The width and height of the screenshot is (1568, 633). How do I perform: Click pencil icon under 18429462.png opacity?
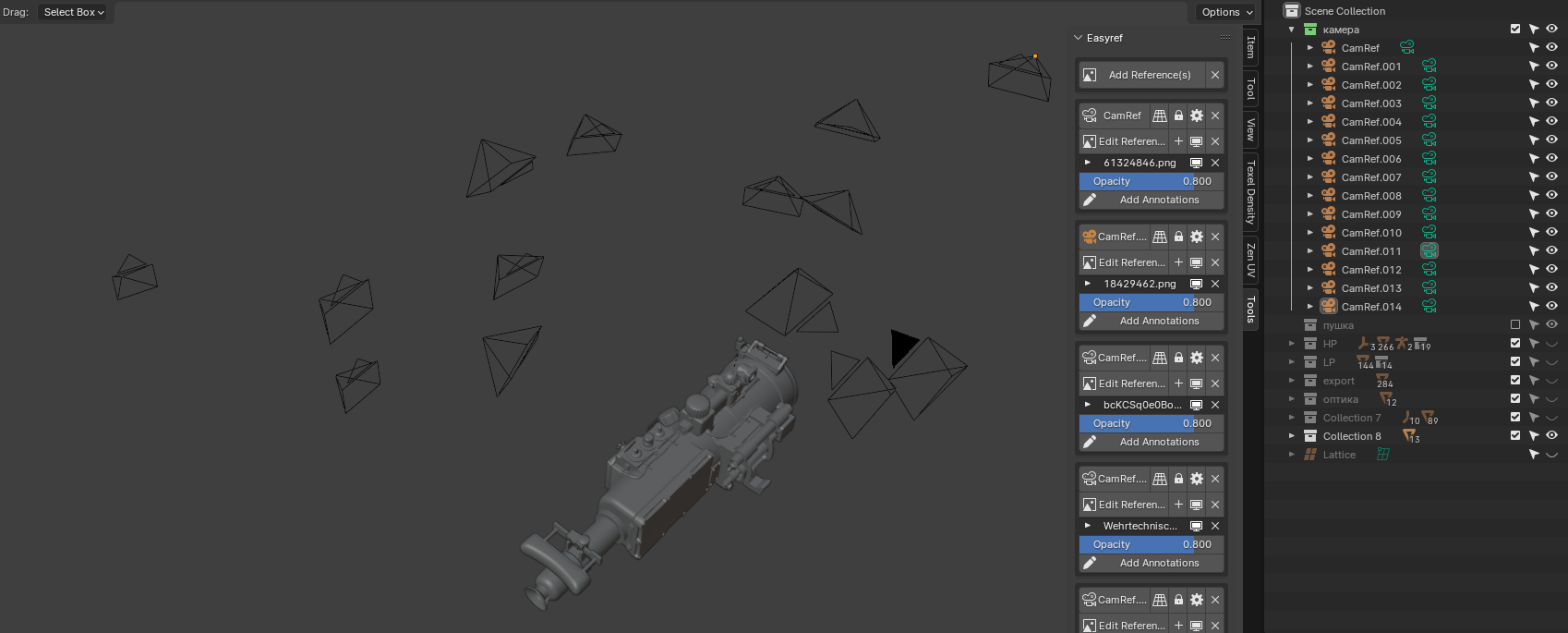[x=1090, y=321]
